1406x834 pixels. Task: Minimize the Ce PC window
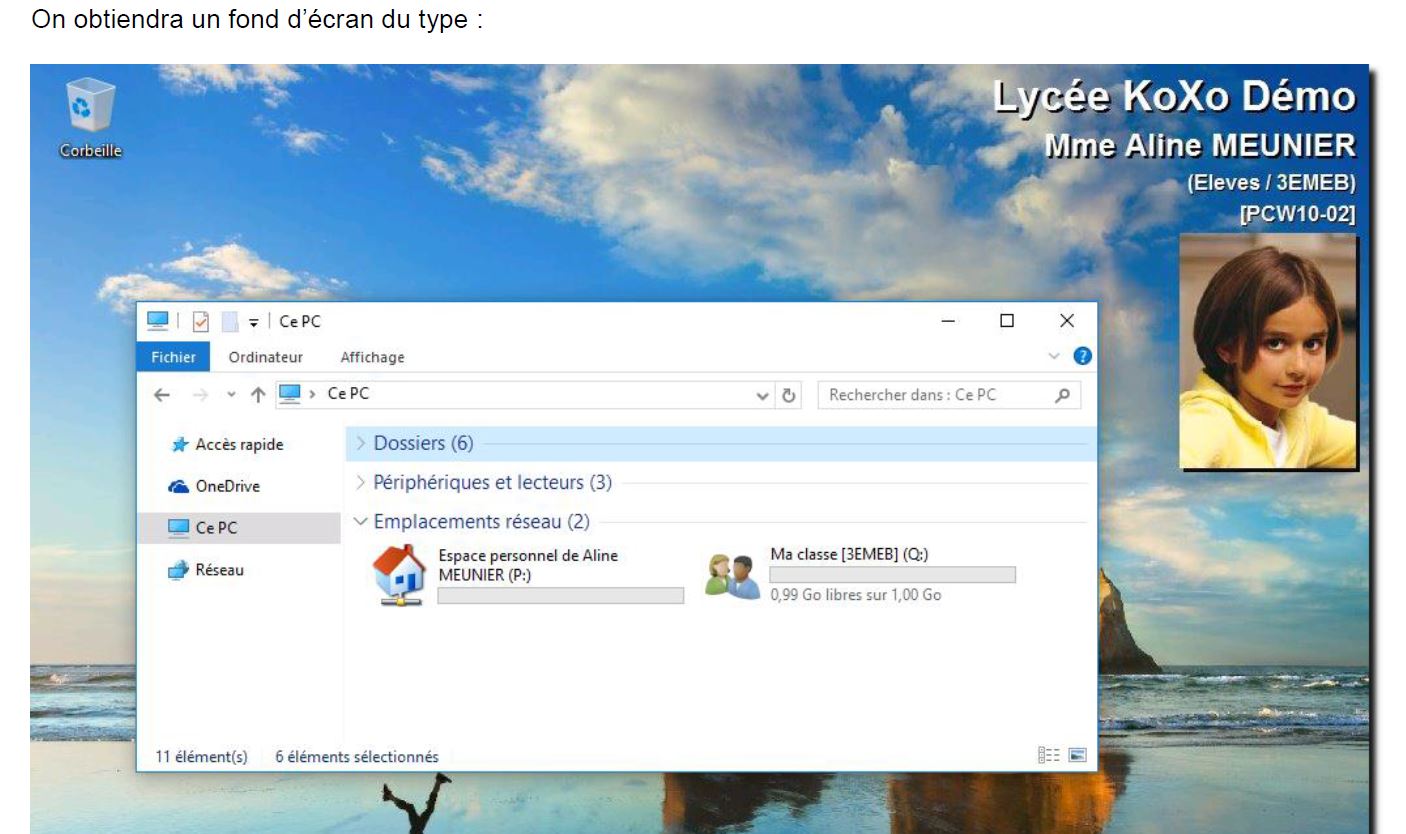tap(948, 321)
